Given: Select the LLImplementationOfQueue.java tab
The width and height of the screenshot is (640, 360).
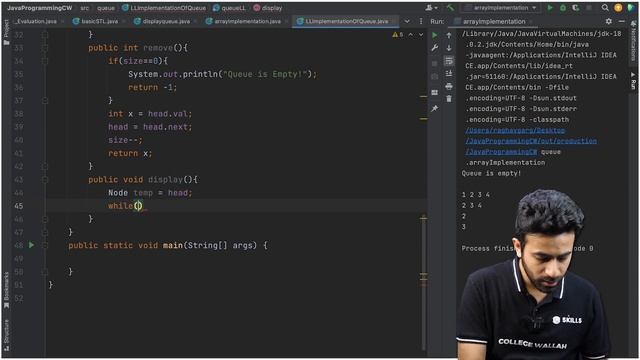Looking at the screenshot, I should 346,21.
